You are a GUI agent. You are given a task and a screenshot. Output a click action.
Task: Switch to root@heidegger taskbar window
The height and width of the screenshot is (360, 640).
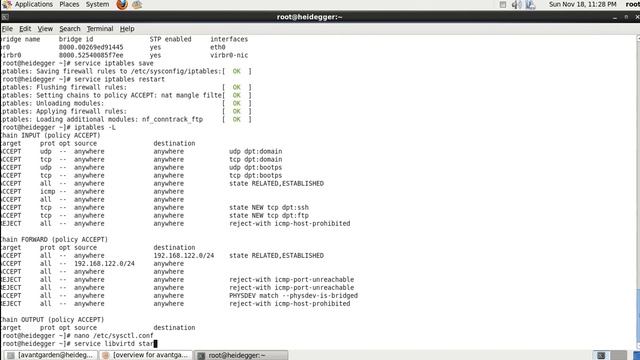pyautogui.click(x=241, y=355)
